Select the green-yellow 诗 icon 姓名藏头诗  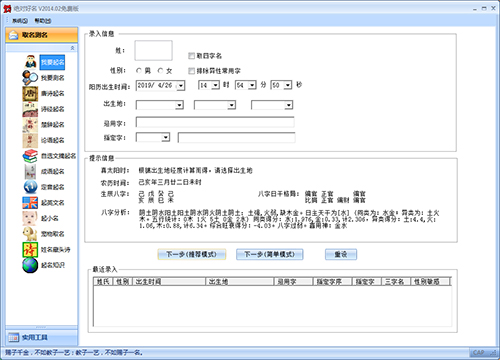[30, 250]
